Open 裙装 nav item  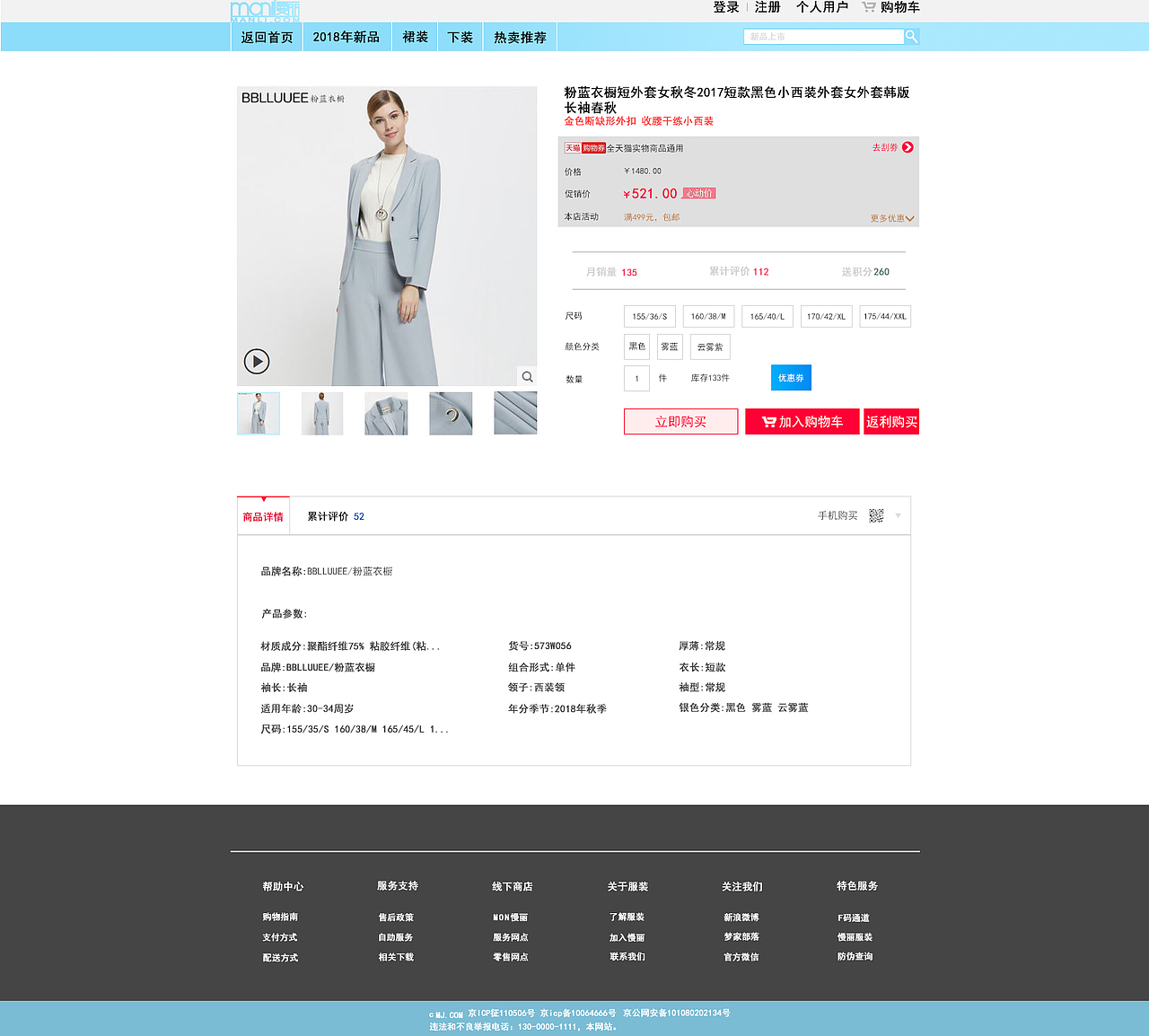[x=415, y=37]
